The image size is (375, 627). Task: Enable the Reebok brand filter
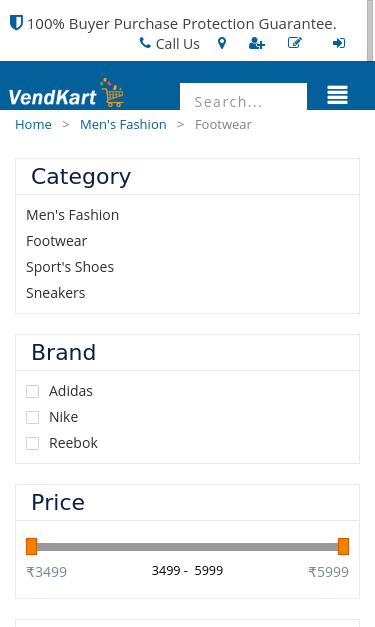click(32, 443)
